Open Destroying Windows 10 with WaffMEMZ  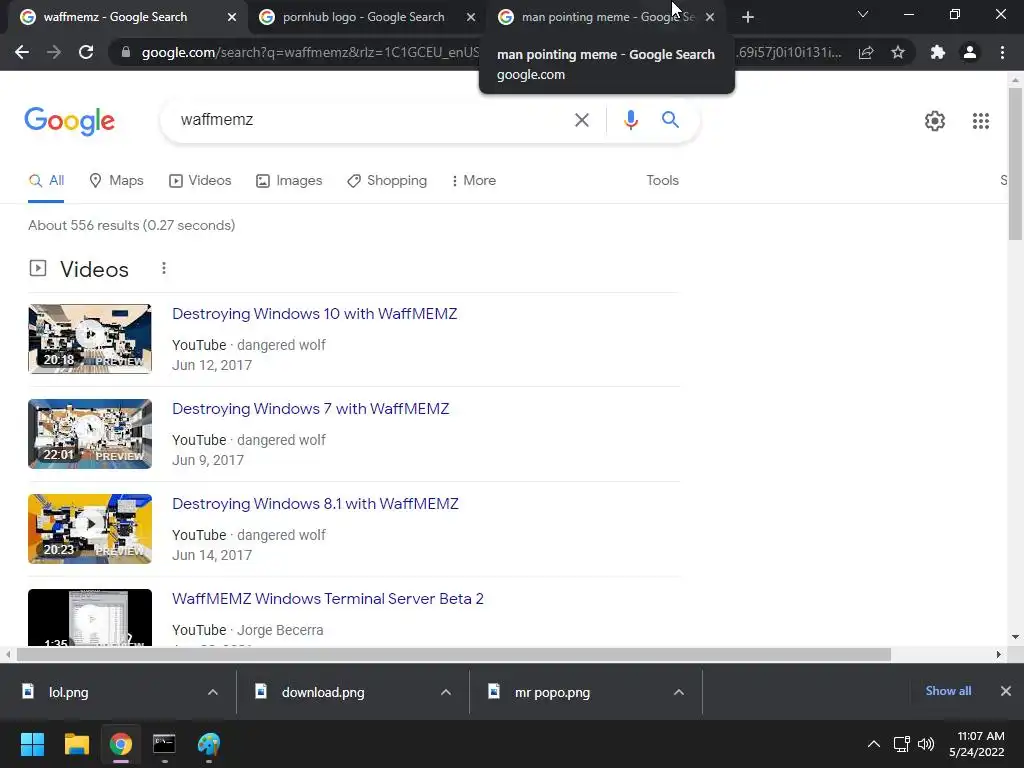[x=315, y=313]
